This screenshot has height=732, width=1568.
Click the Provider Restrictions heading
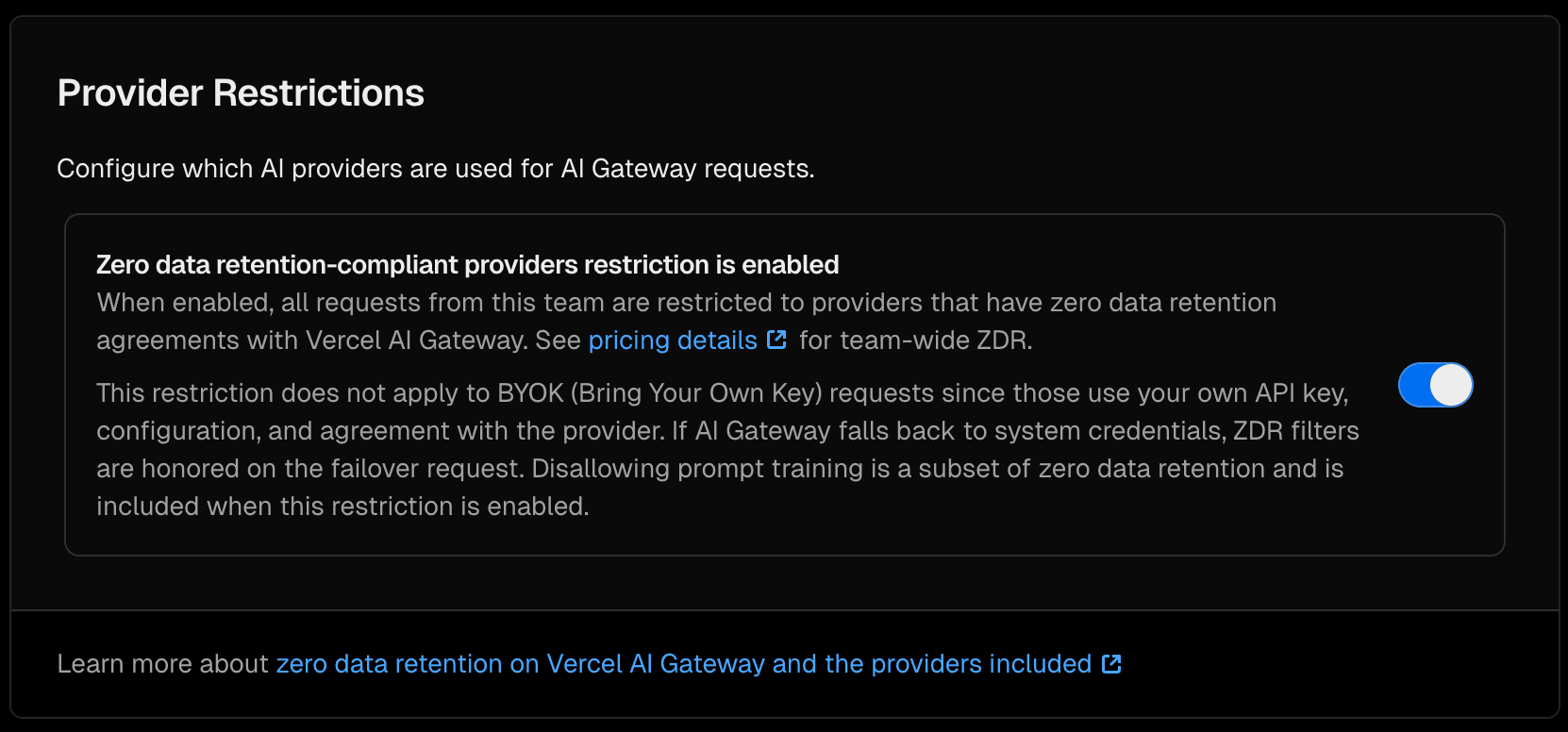(241, 93)
